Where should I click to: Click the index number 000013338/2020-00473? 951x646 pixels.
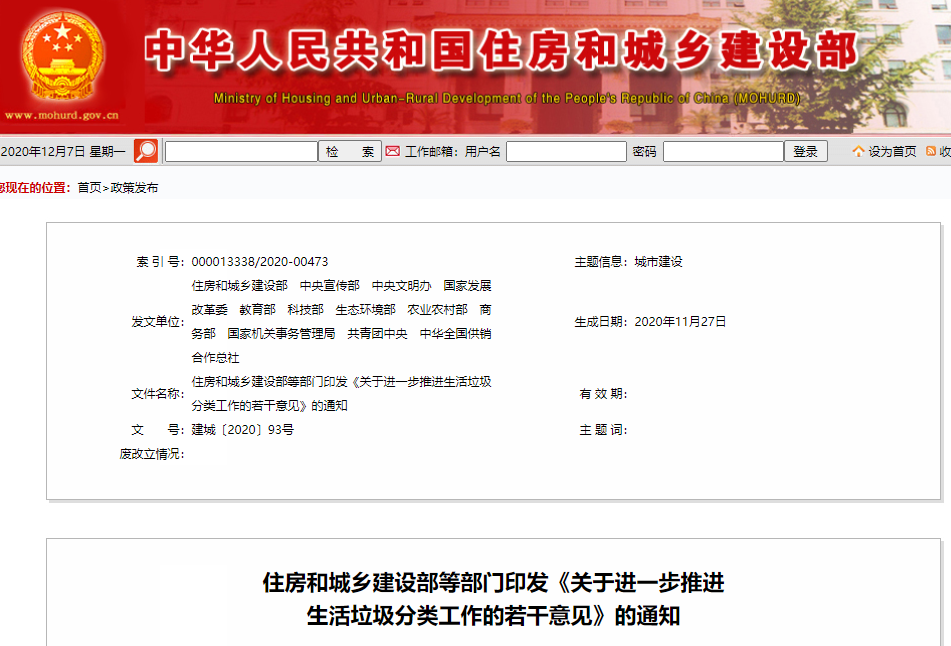click(x=260, y=262)
